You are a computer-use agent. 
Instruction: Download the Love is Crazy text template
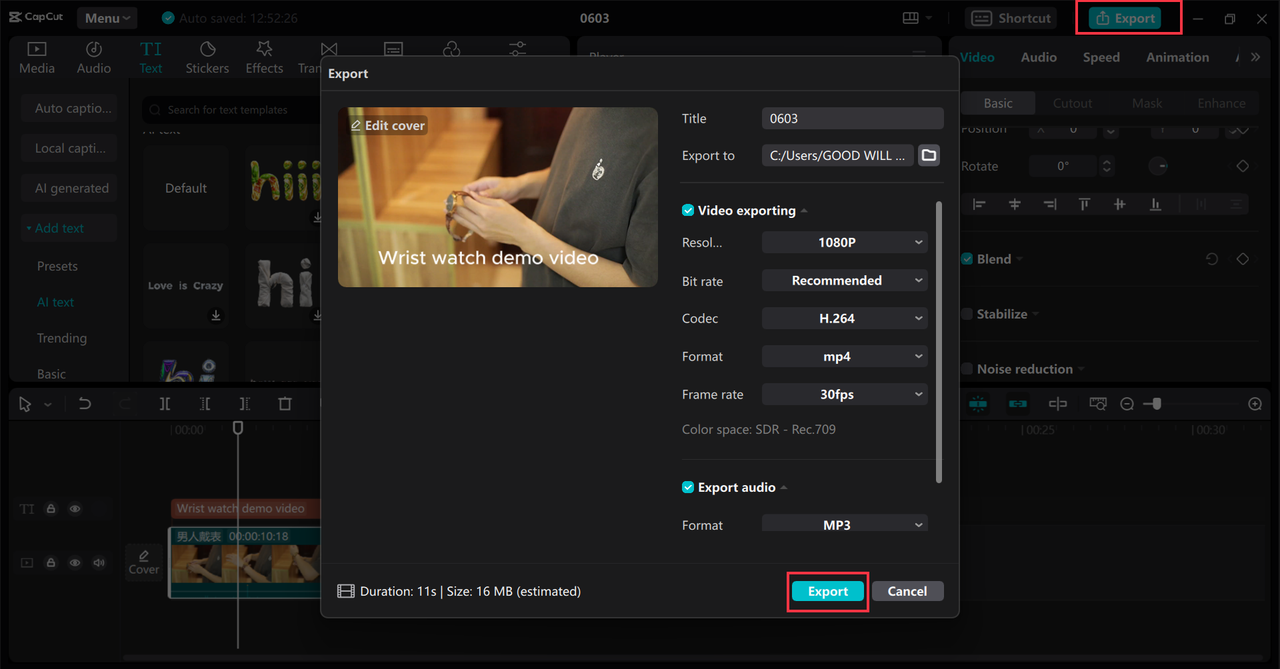pos(216,316)
